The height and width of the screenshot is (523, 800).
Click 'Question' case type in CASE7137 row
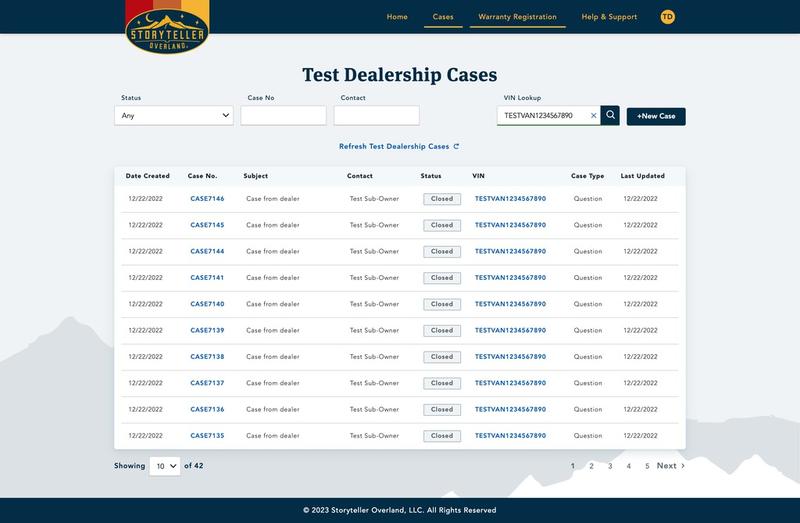click(x=588, y=383)
